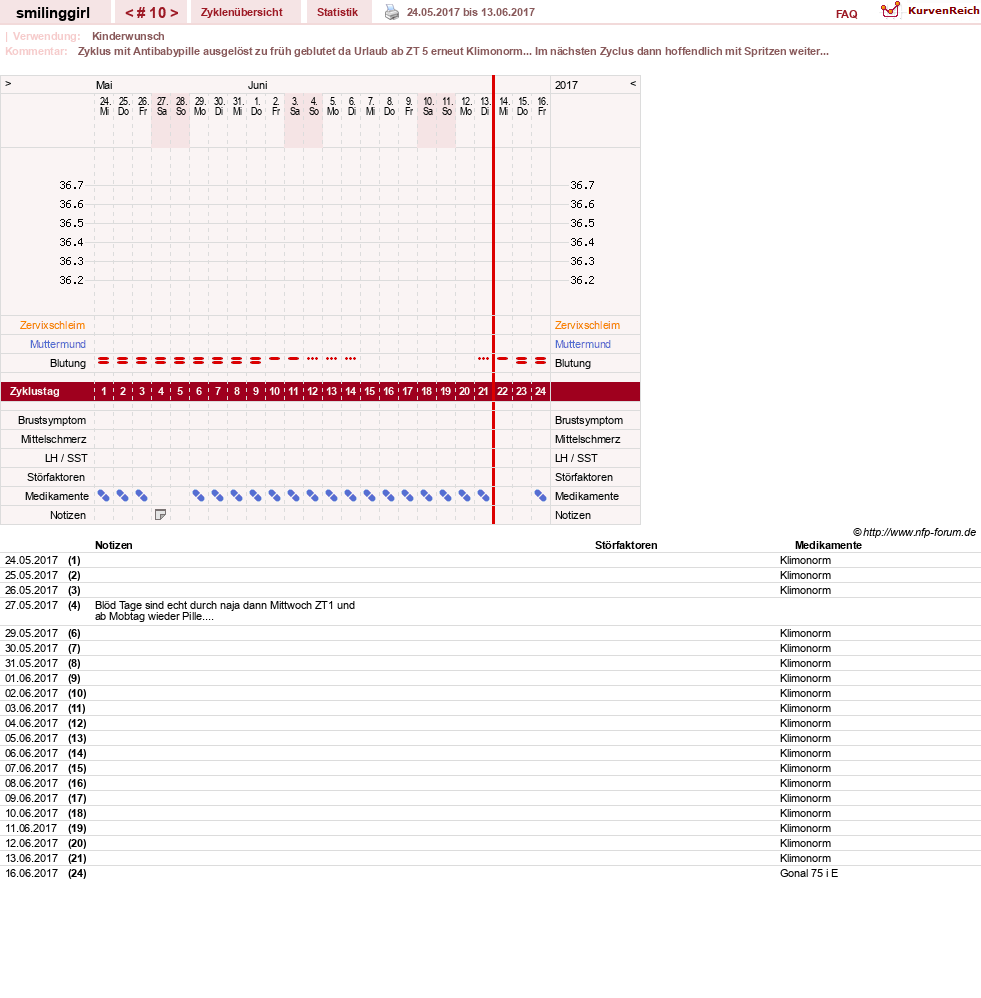Screen dimensions: 981x998
Task: Click medication pill icon on cycle day 12
Action: [x=313, y=496]
